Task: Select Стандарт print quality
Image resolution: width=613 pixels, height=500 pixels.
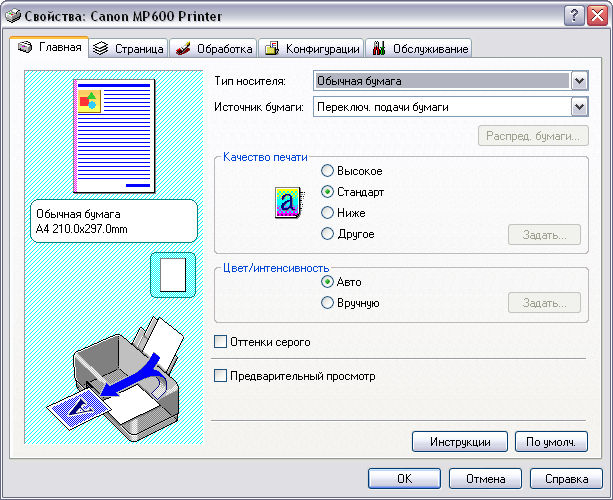Action: pos(352,192)
